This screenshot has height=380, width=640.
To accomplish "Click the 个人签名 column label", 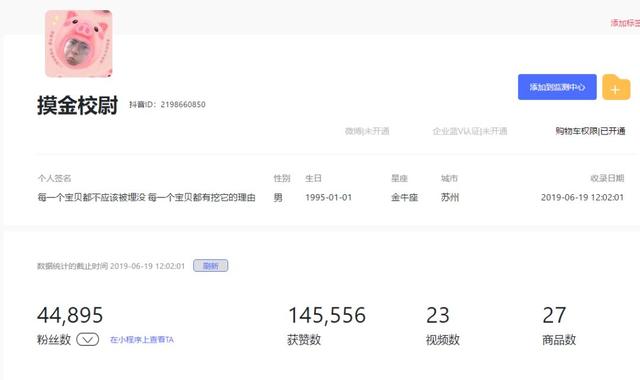I will click(54, 178).
